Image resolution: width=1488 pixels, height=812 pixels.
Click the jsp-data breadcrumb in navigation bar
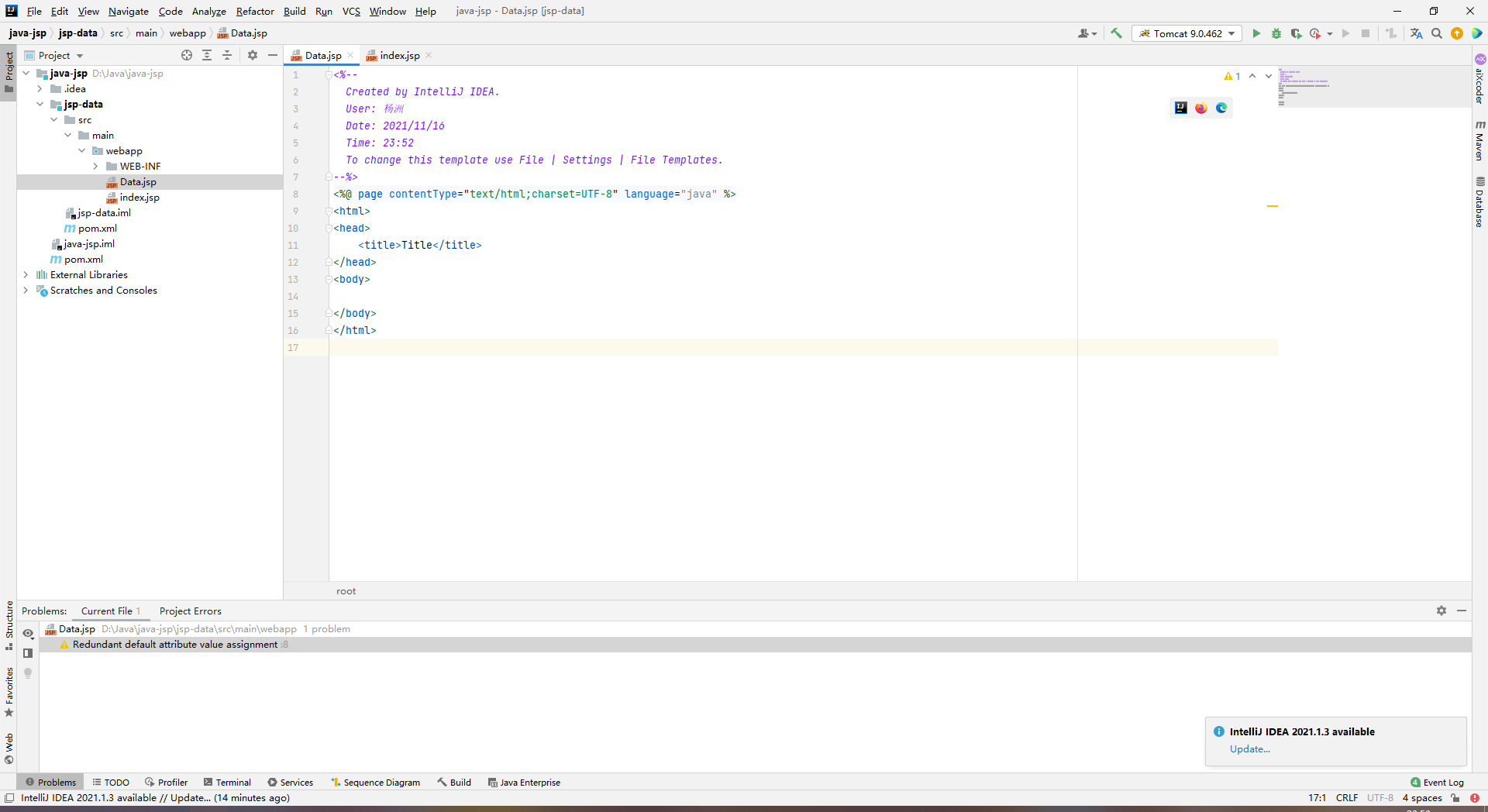[x=77, y=33]
